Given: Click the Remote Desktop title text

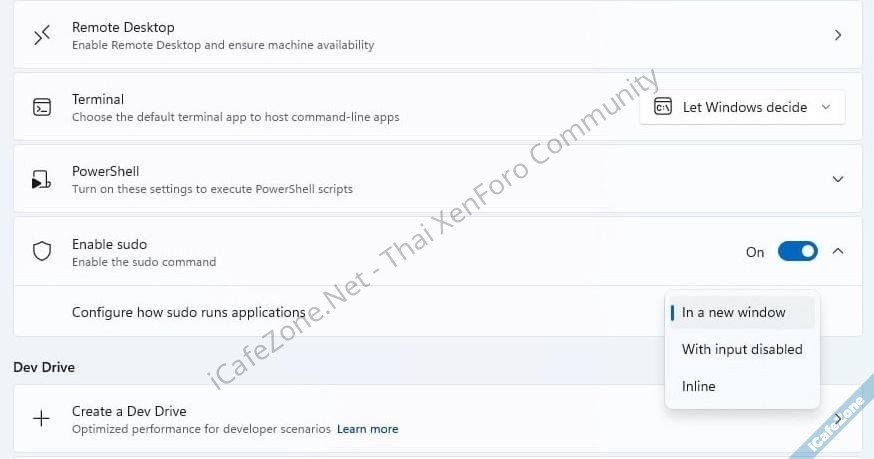Looking at the screenshot, I should click(x=123, y=27).
